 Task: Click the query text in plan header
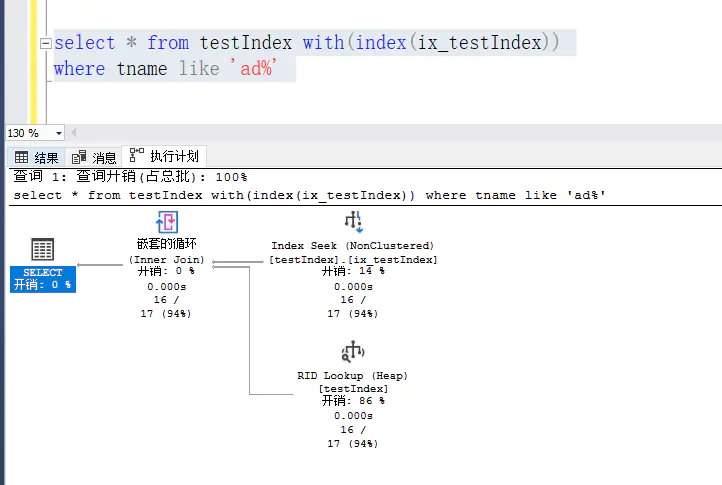(x=309, y=195)
